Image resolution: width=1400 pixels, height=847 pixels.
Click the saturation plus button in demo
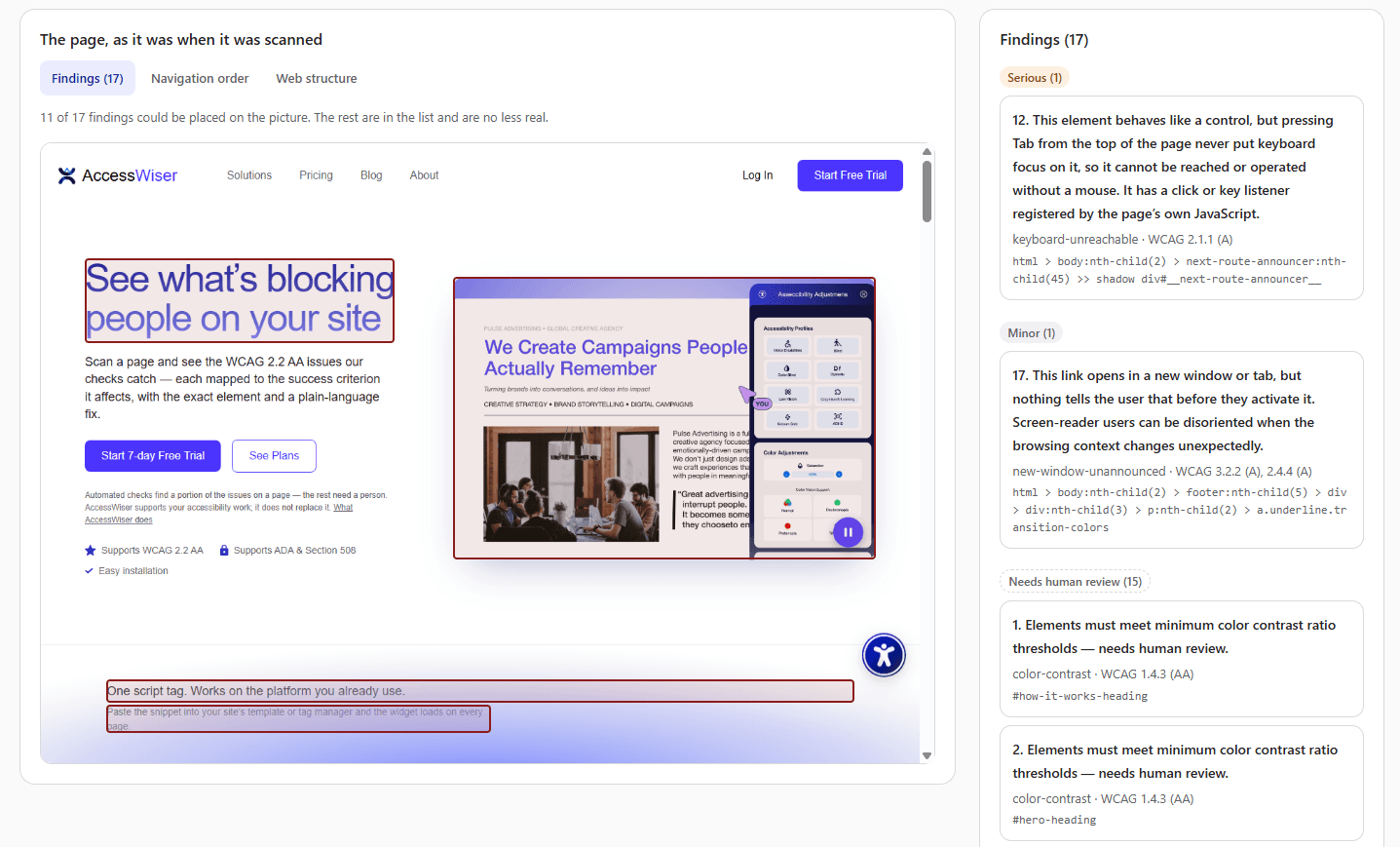[839, 474]
